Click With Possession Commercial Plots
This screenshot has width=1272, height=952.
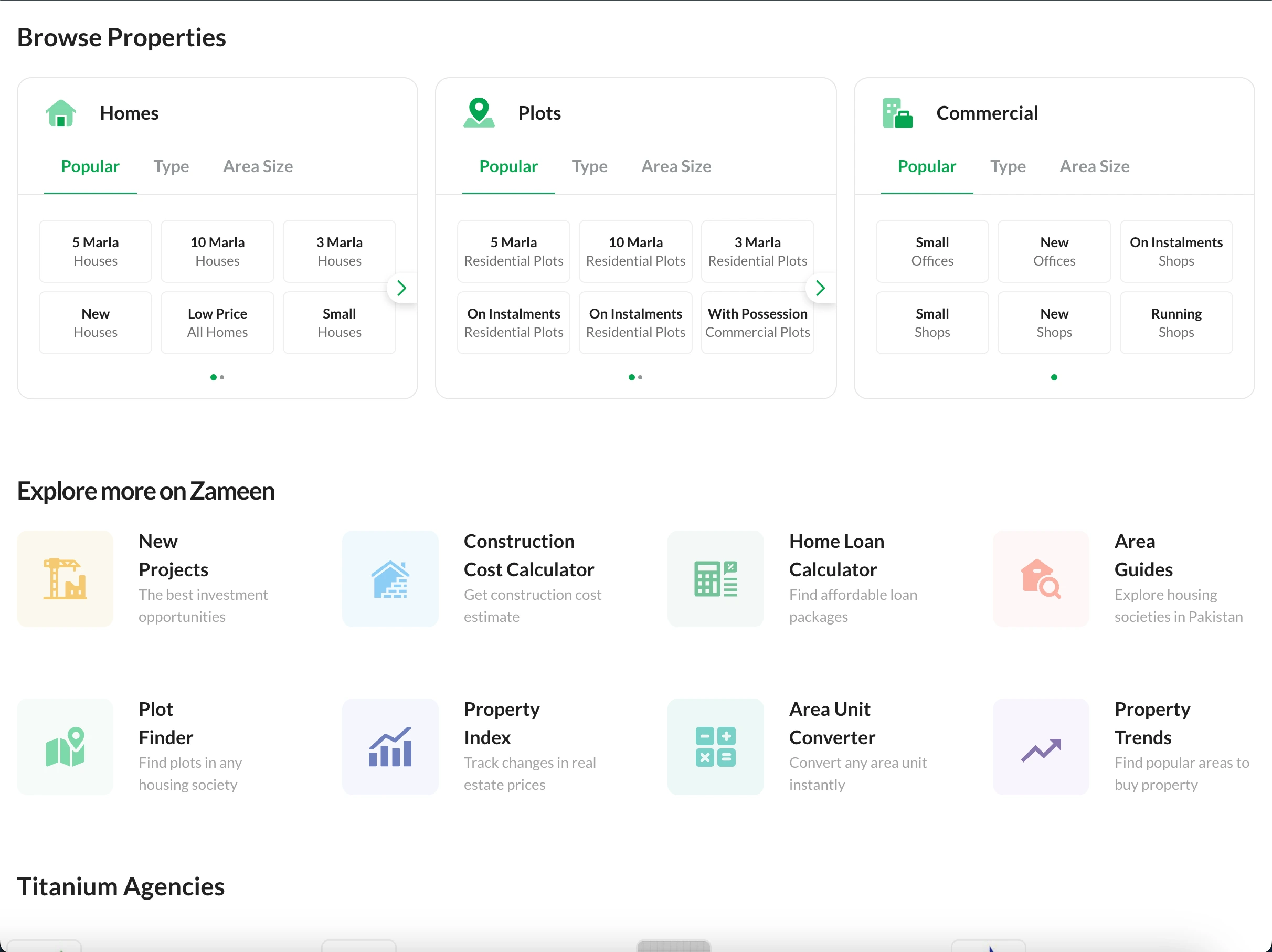coord(757,323)
